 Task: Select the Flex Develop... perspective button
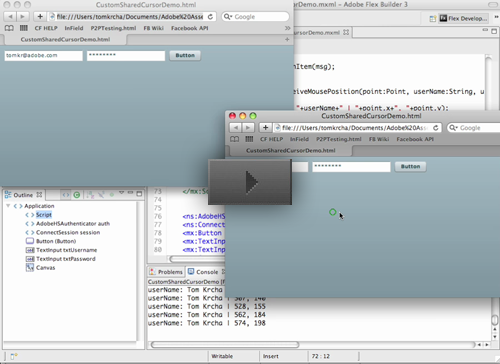463,18
